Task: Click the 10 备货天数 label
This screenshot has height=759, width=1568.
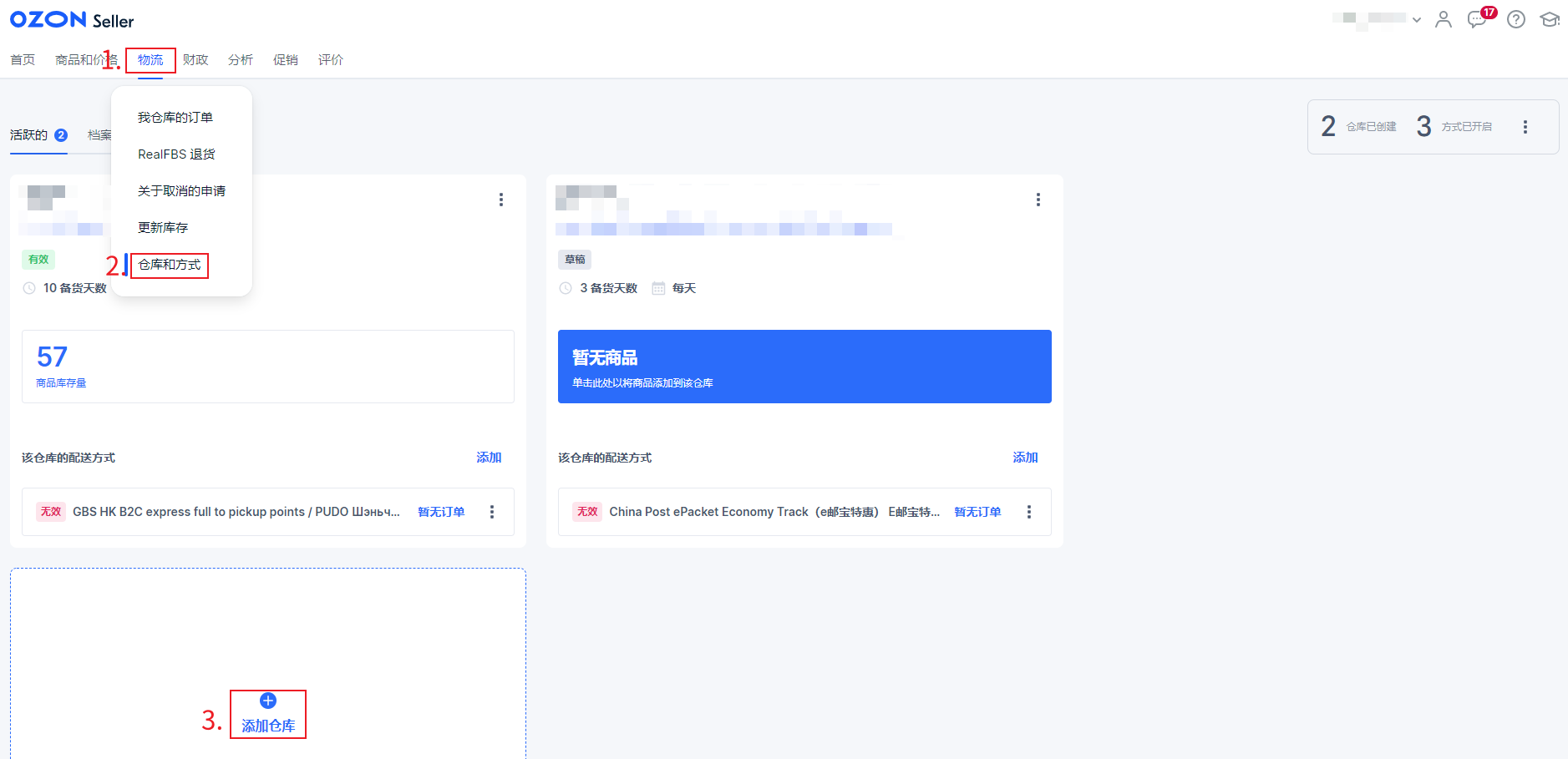Action: 74,288
